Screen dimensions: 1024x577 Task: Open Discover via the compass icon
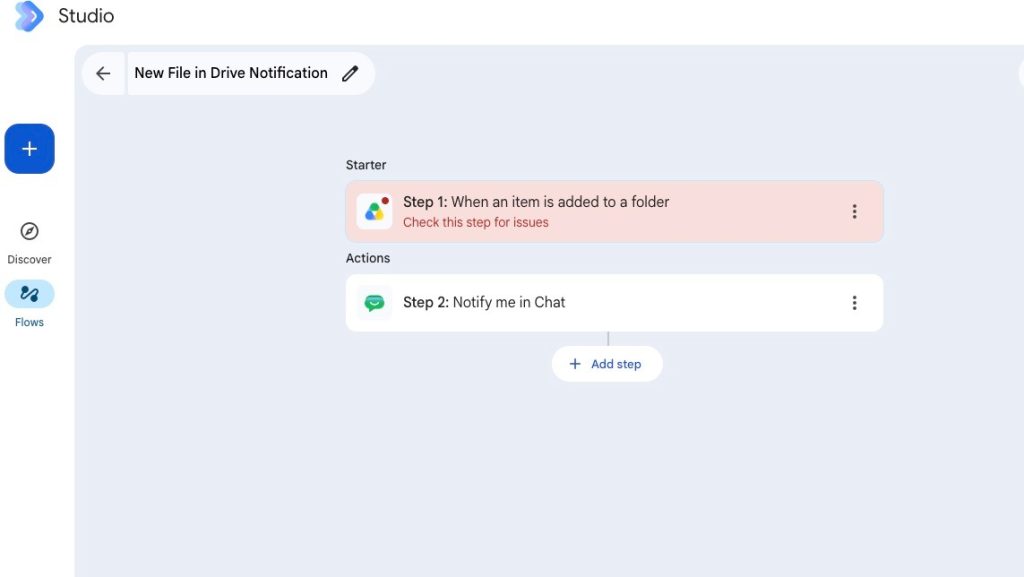tap(29, 231)
